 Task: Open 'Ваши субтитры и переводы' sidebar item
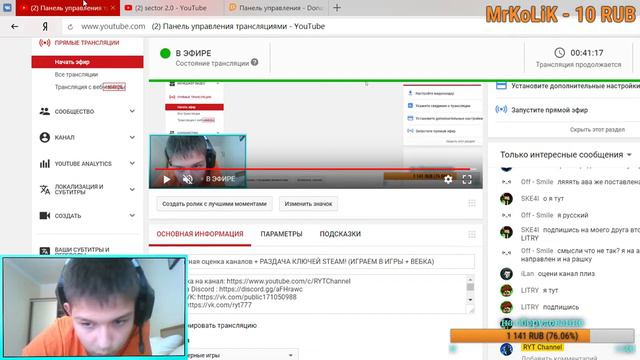tap(82, 251)
